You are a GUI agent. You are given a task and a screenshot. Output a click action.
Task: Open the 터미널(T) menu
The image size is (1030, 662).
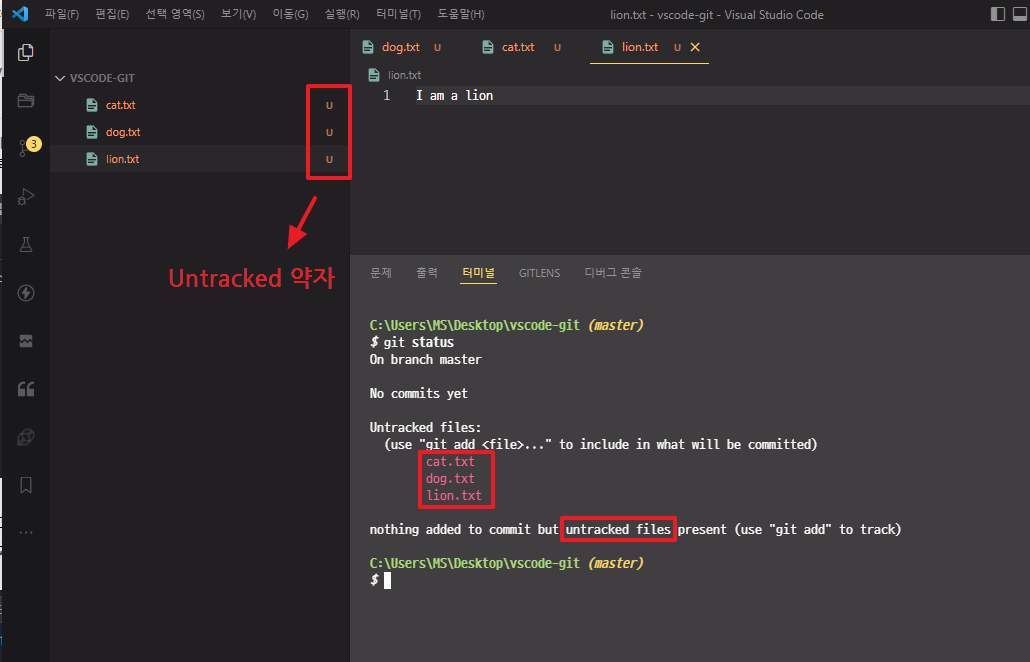(x=399, y=14)
